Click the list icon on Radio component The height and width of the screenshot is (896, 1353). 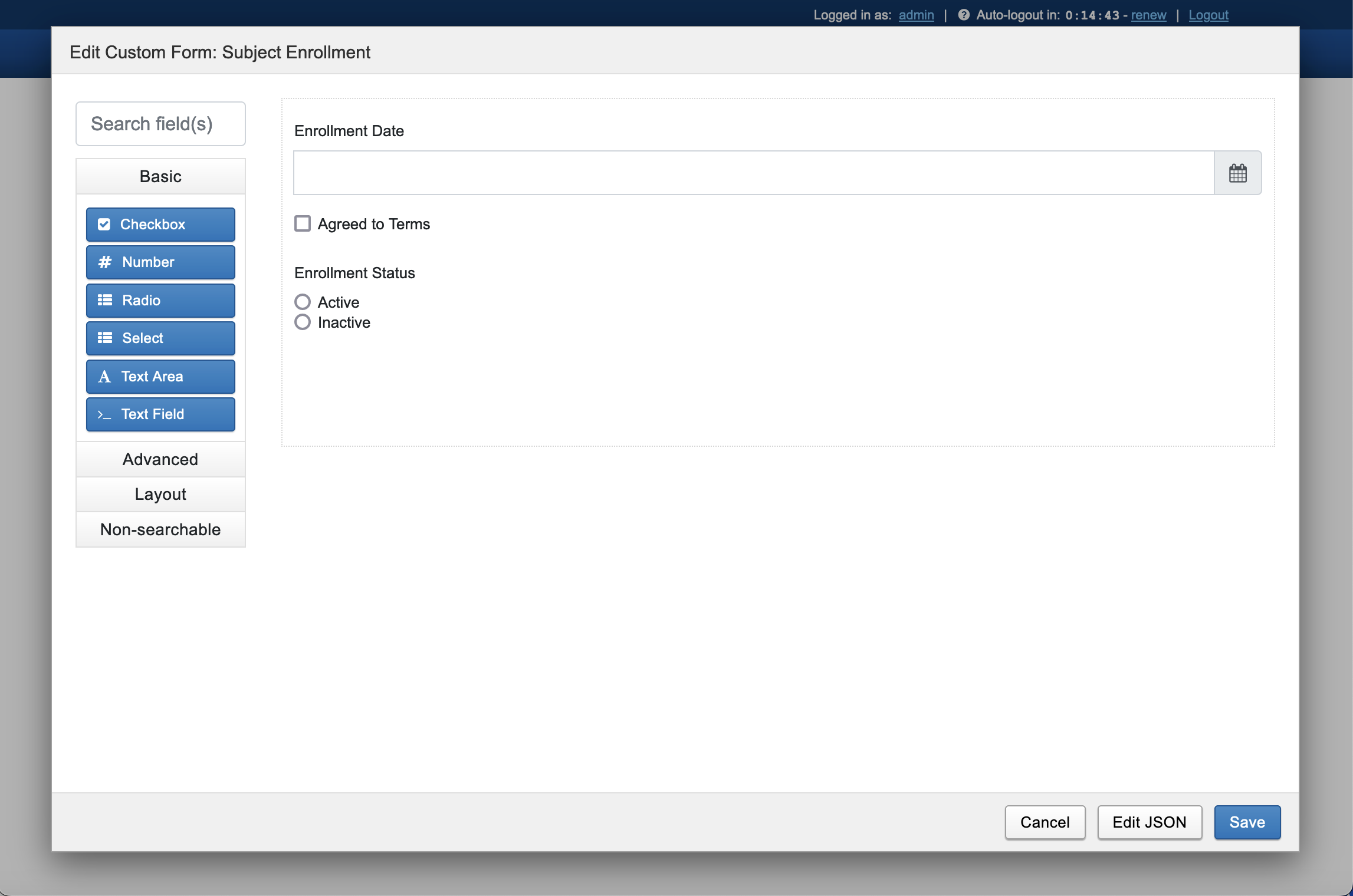tap(104, 301)
